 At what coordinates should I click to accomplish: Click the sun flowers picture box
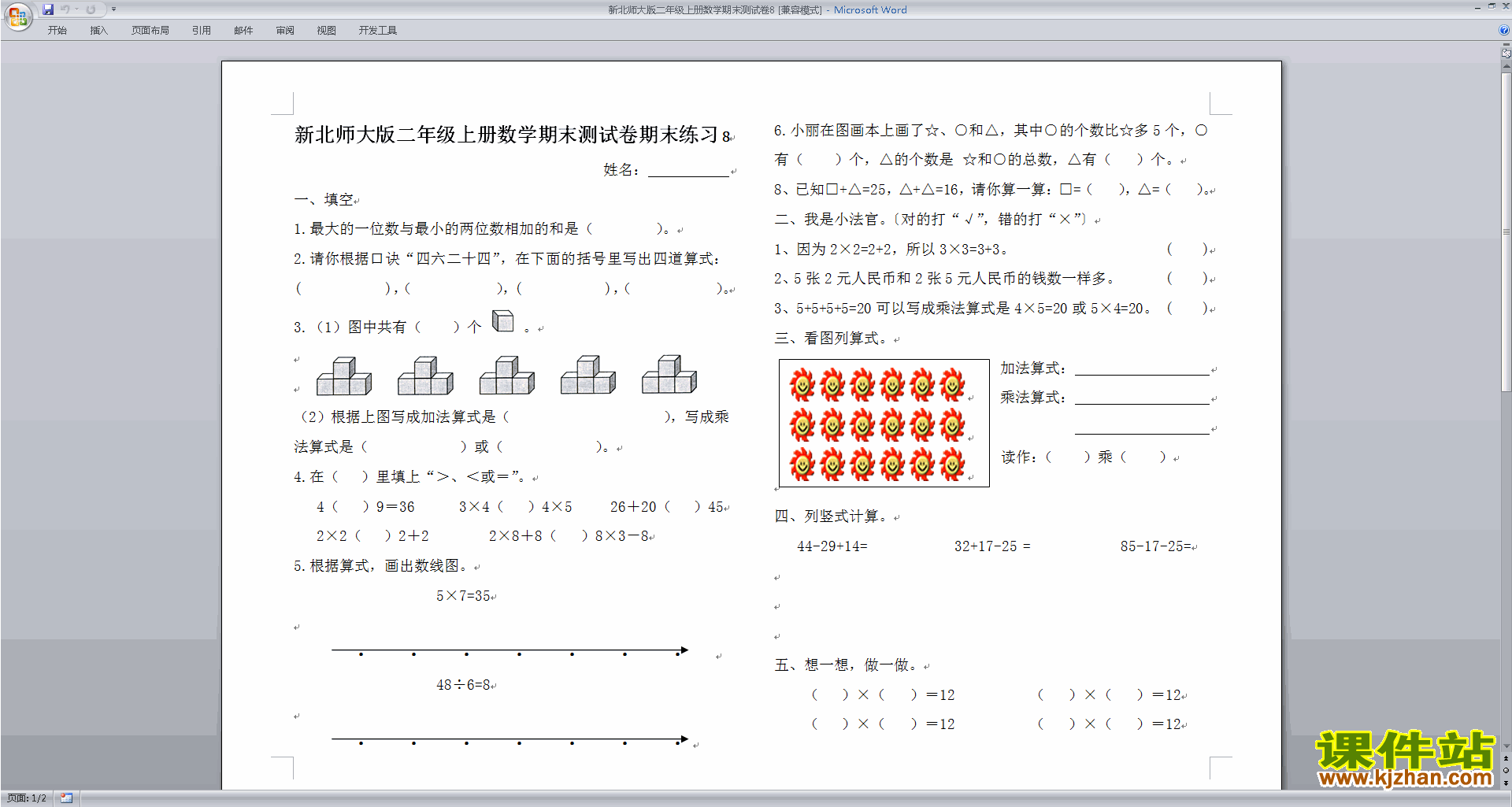pos(884,424)
